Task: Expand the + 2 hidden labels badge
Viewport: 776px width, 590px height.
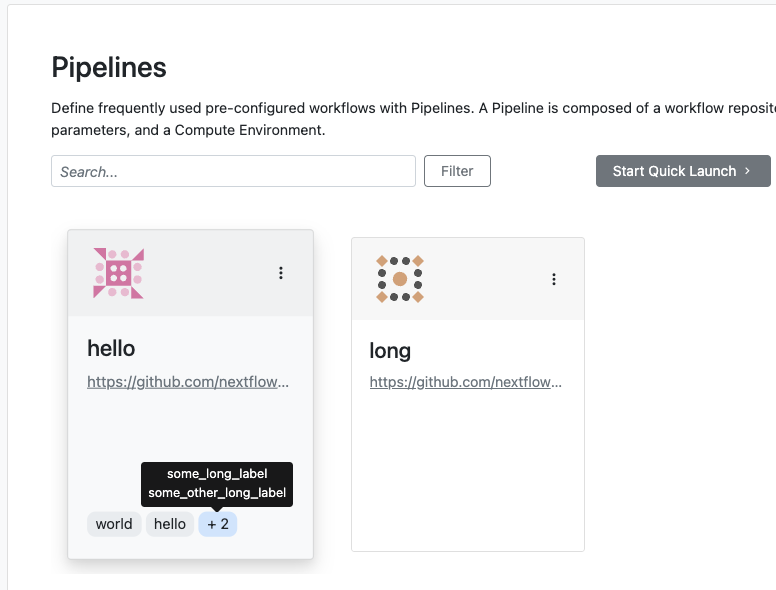Action: click(x=218, y=524)
